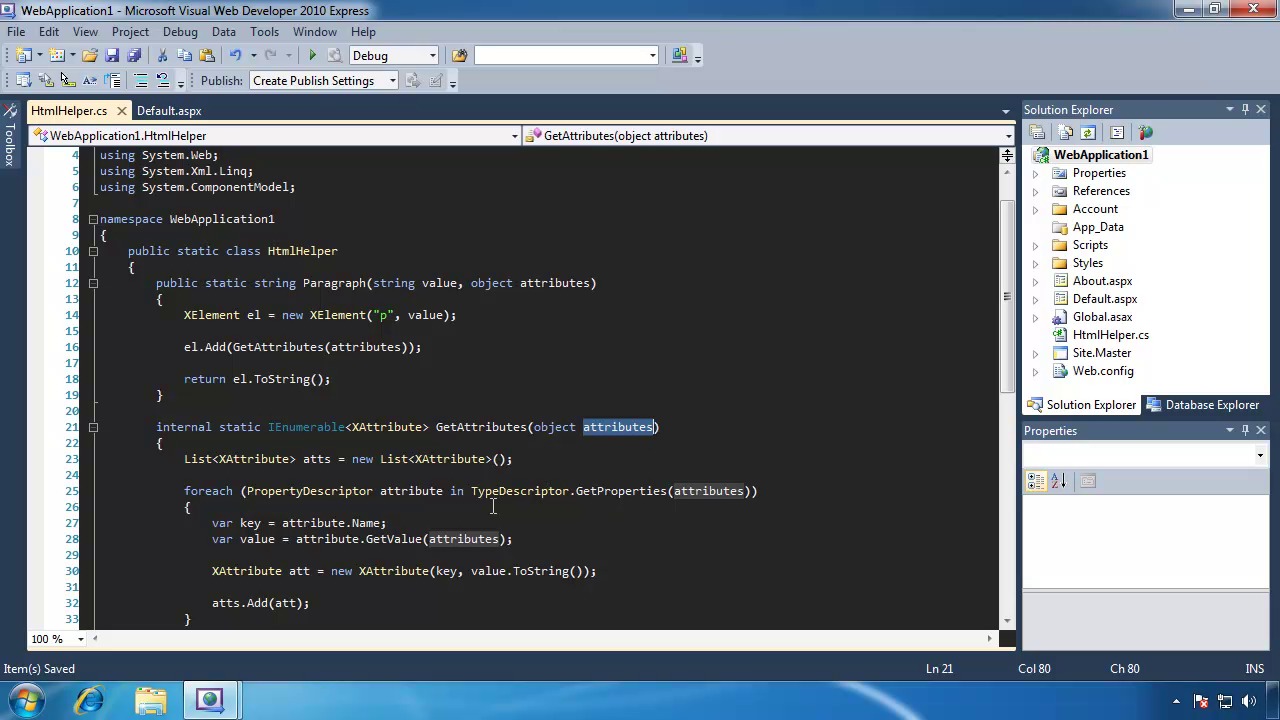Start debugging with the green play icon
The height and width of the screenshot is (720, 1280).
312,55
